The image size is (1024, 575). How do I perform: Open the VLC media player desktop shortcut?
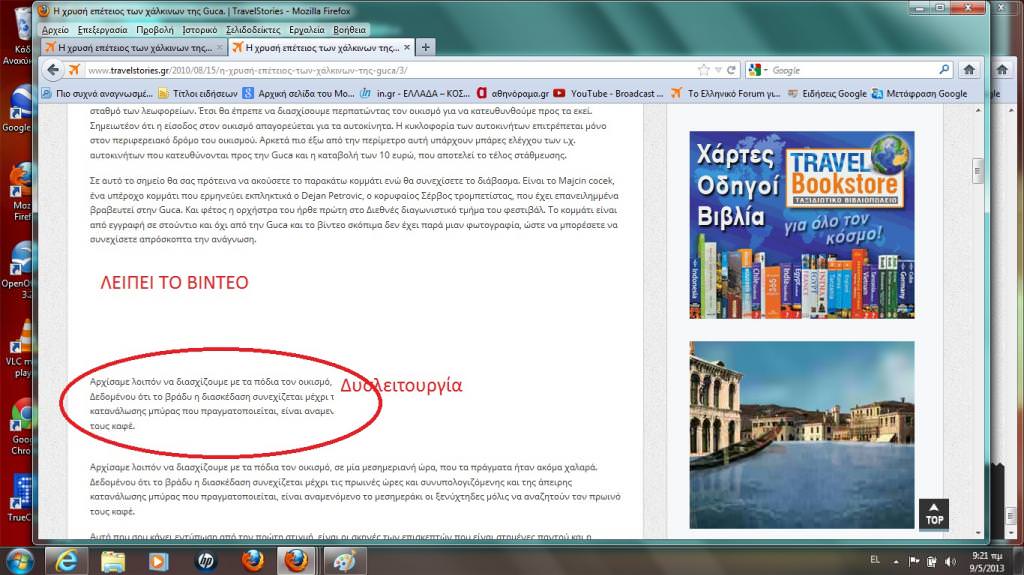[x=21, y=350]
